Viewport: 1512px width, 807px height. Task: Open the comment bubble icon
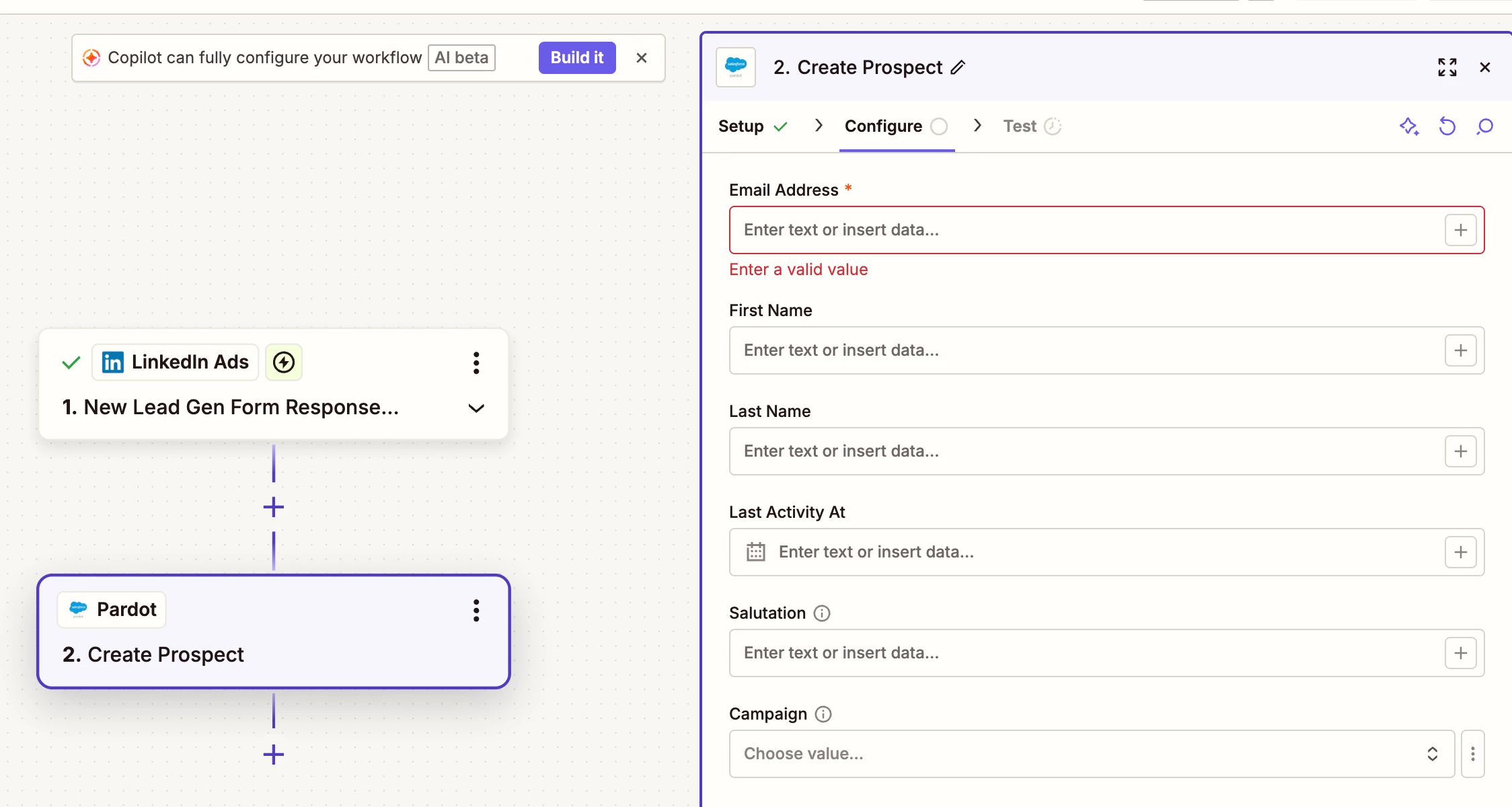pyautogui.click(x=1484, y=126)
